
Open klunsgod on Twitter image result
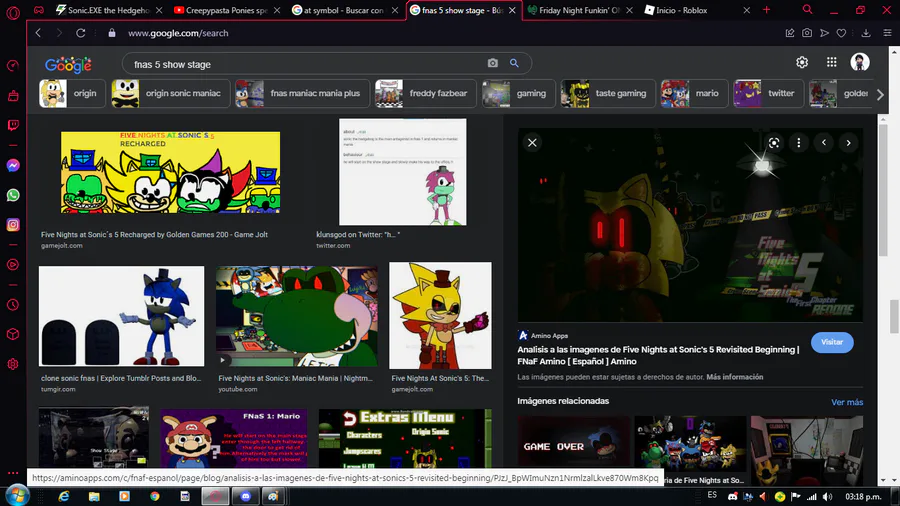402,172
